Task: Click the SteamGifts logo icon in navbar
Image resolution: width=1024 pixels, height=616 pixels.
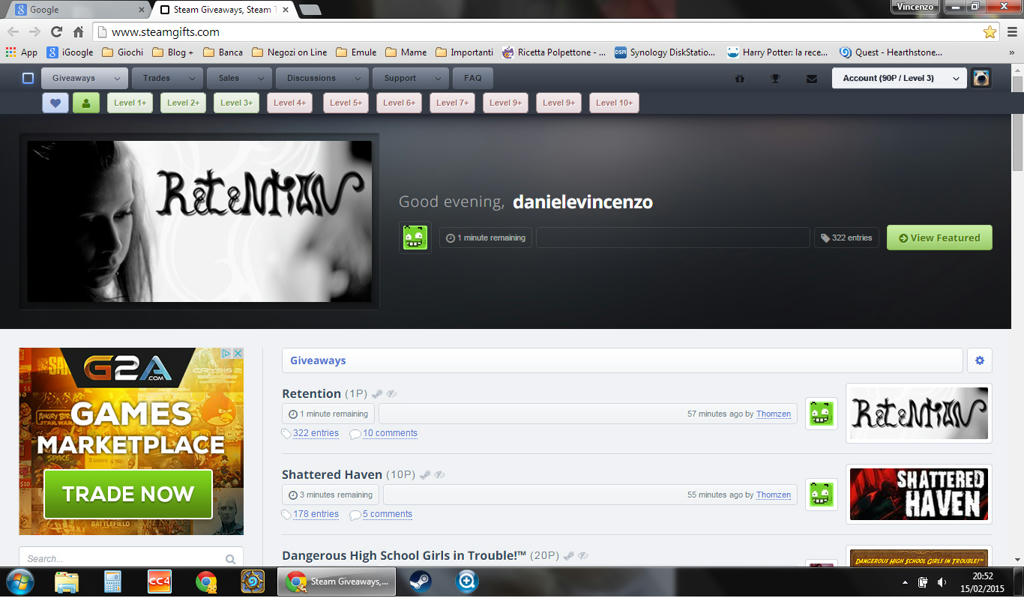Action: pyautogui.click(x=28, y=78)
